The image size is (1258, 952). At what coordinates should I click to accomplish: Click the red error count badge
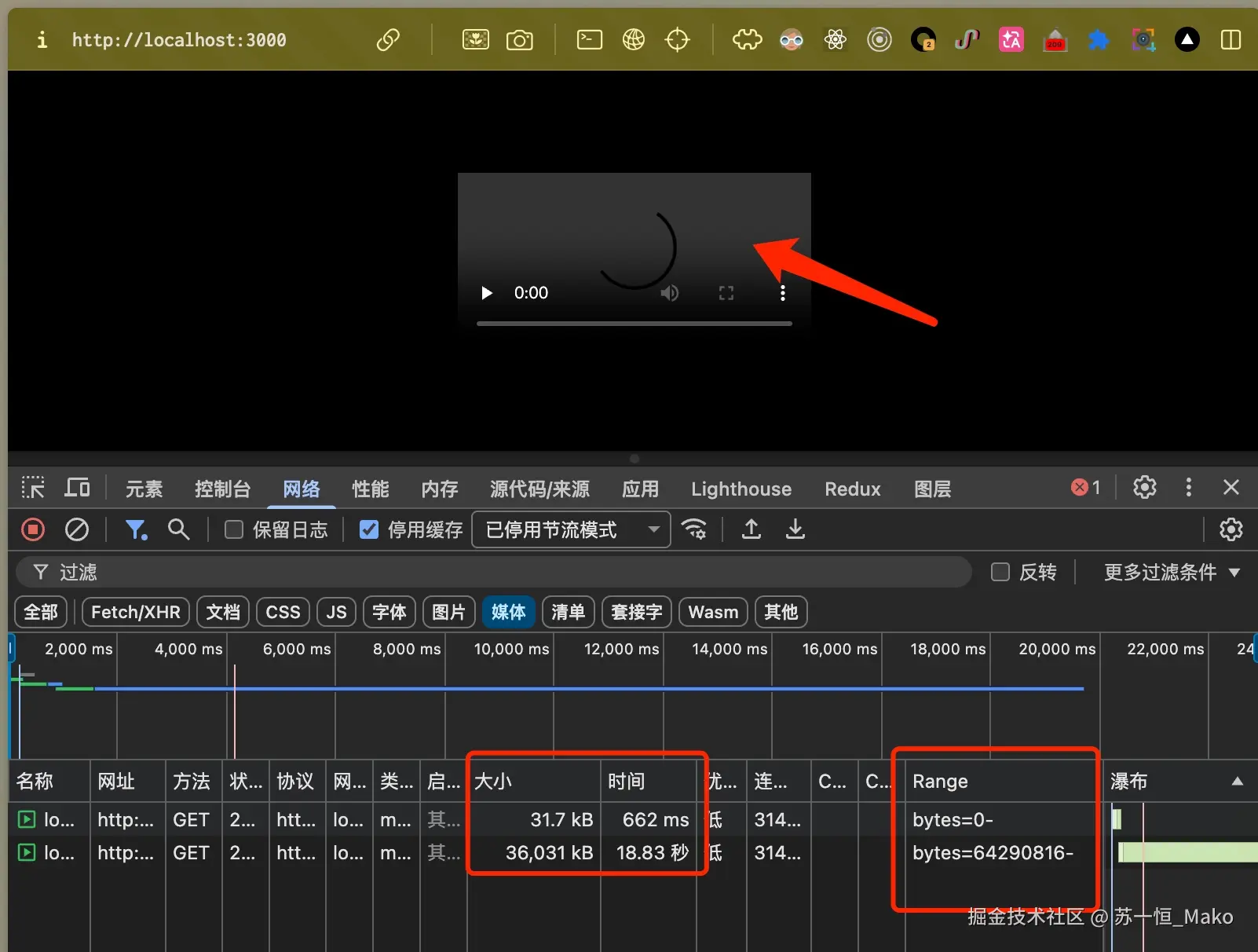click(x=1086, y=488)
